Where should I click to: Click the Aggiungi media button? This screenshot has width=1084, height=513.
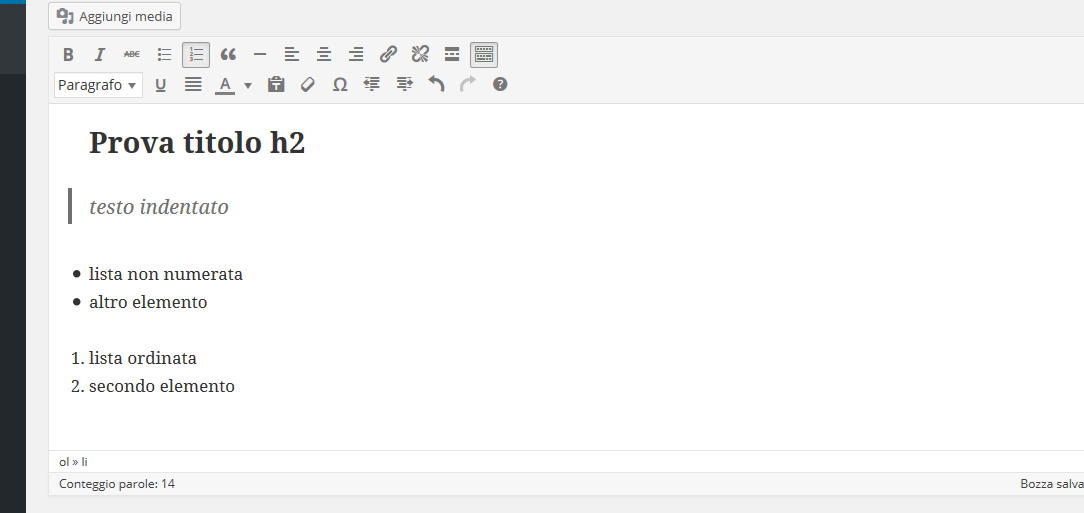(x=114, y=16)
